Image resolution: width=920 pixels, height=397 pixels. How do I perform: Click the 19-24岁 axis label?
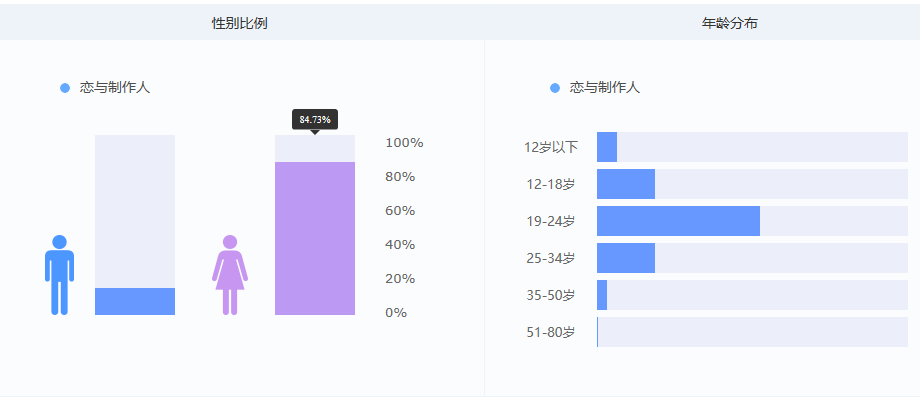coord(551,221)
